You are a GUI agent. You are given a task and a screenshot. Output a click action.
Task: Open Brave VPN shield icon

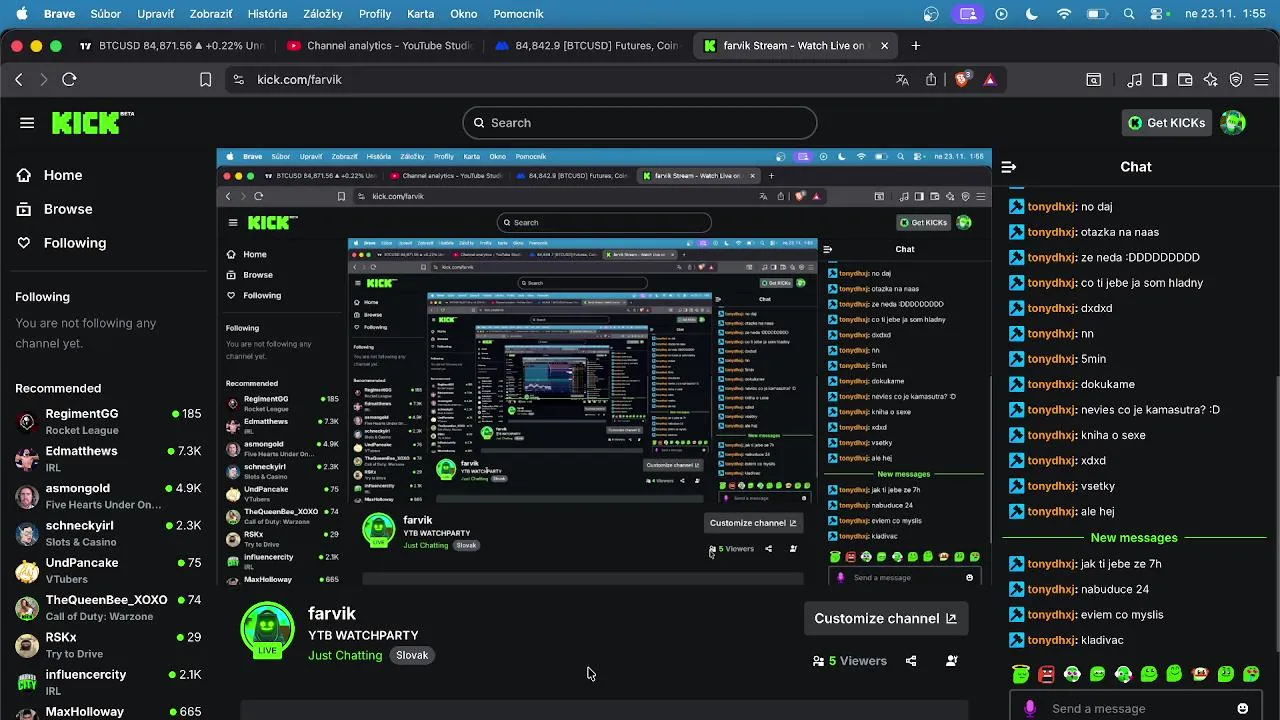[x=1236, y=80]
